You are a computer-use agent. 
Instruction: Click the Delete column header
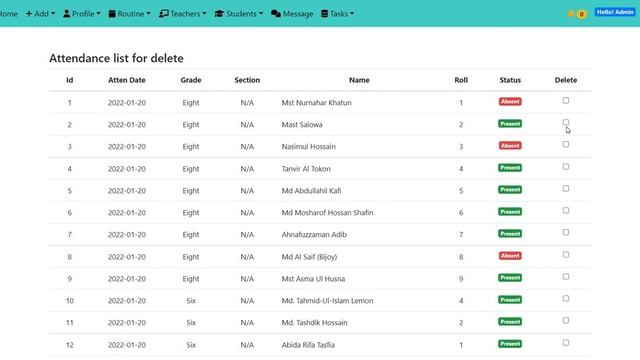pyautogui.click(x=566, y=80)
